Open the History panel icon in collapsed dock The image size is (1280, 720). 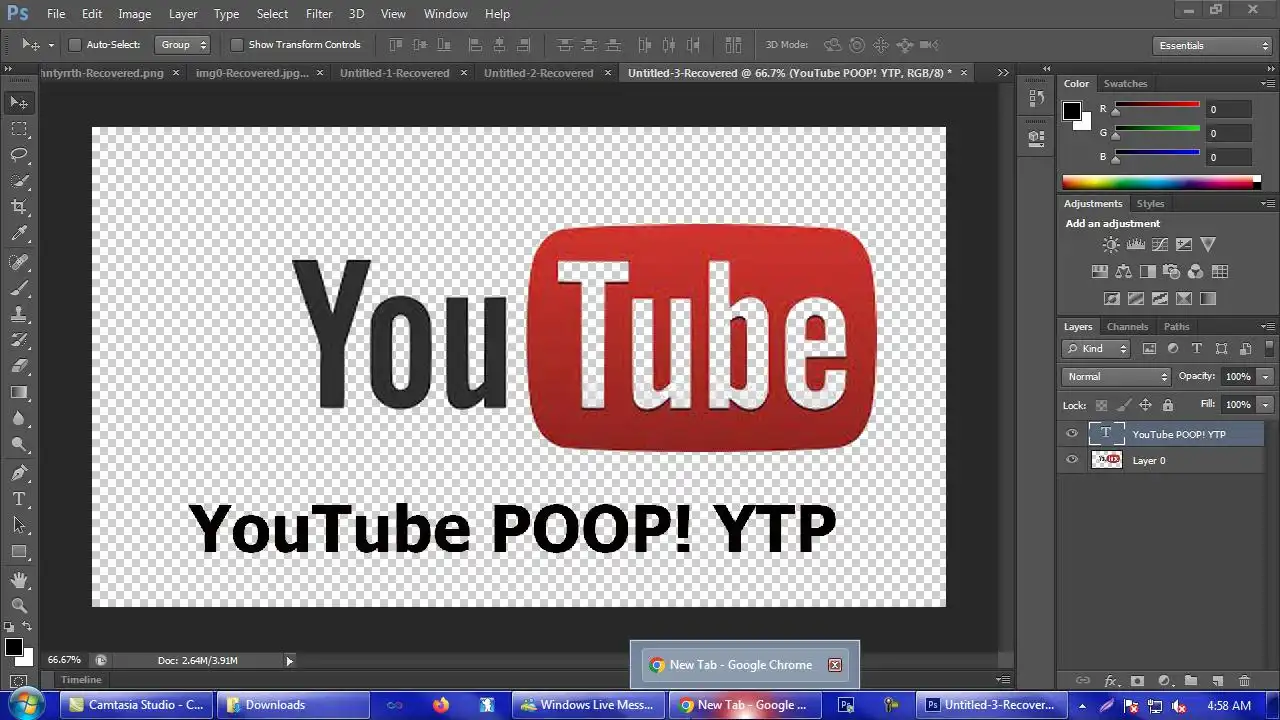pos(1036,99)
